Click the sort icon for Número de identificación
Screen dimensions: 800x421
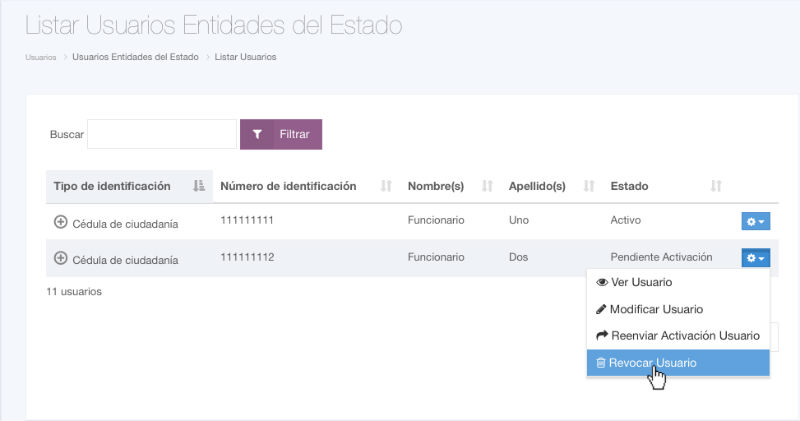(x=386, y=186)
